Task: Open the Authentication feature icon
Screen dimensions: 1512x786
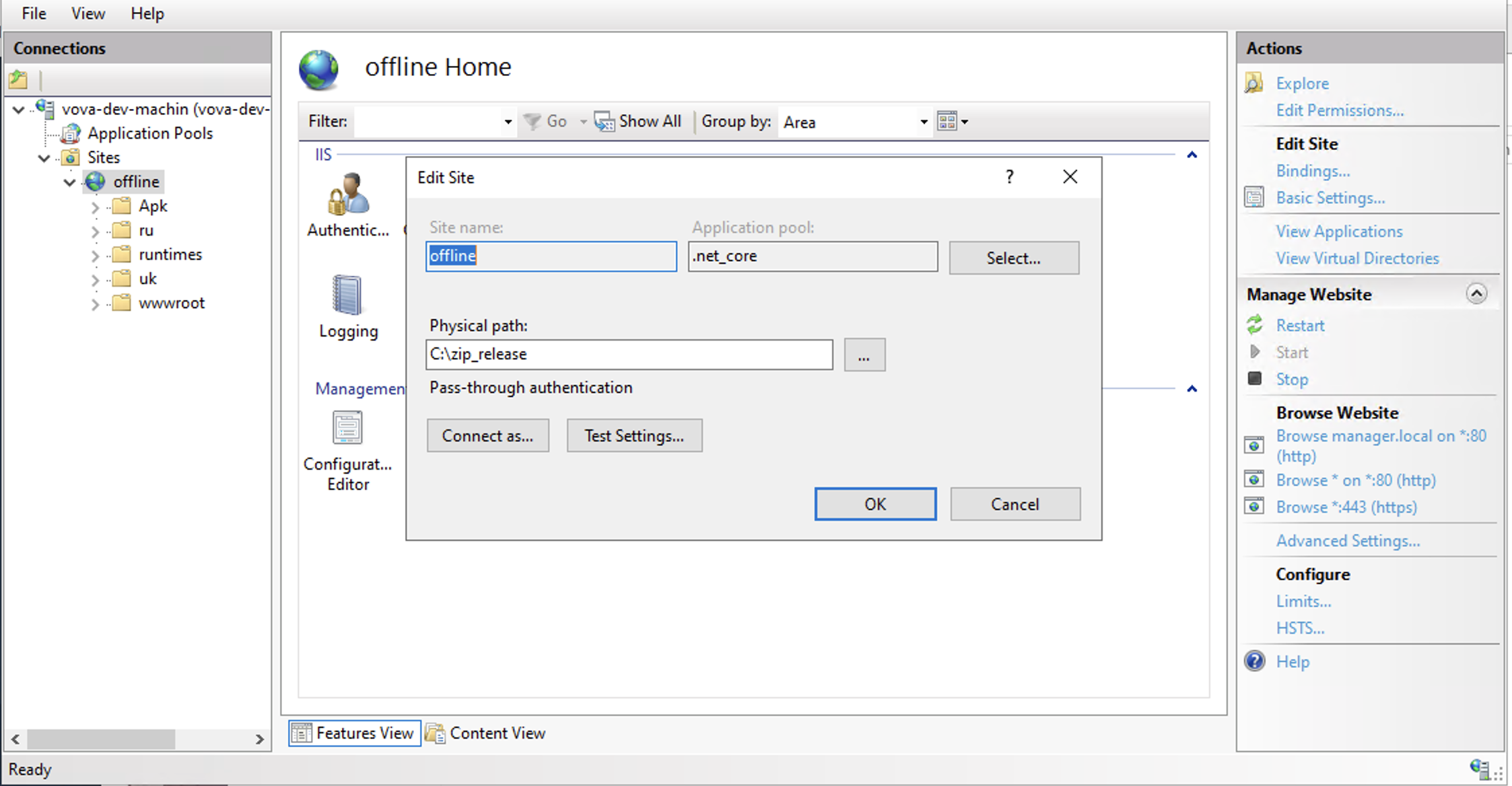Action: click(x=348, y=195)
